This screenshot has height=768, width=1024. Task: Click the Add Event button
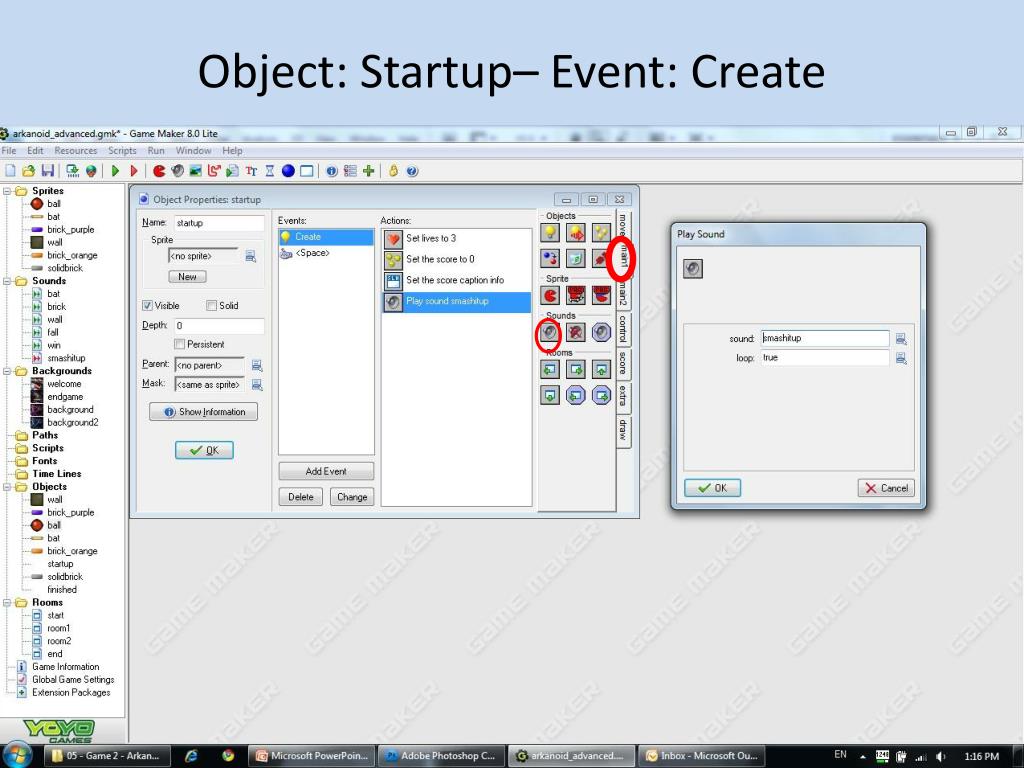(x=326, y=471)
